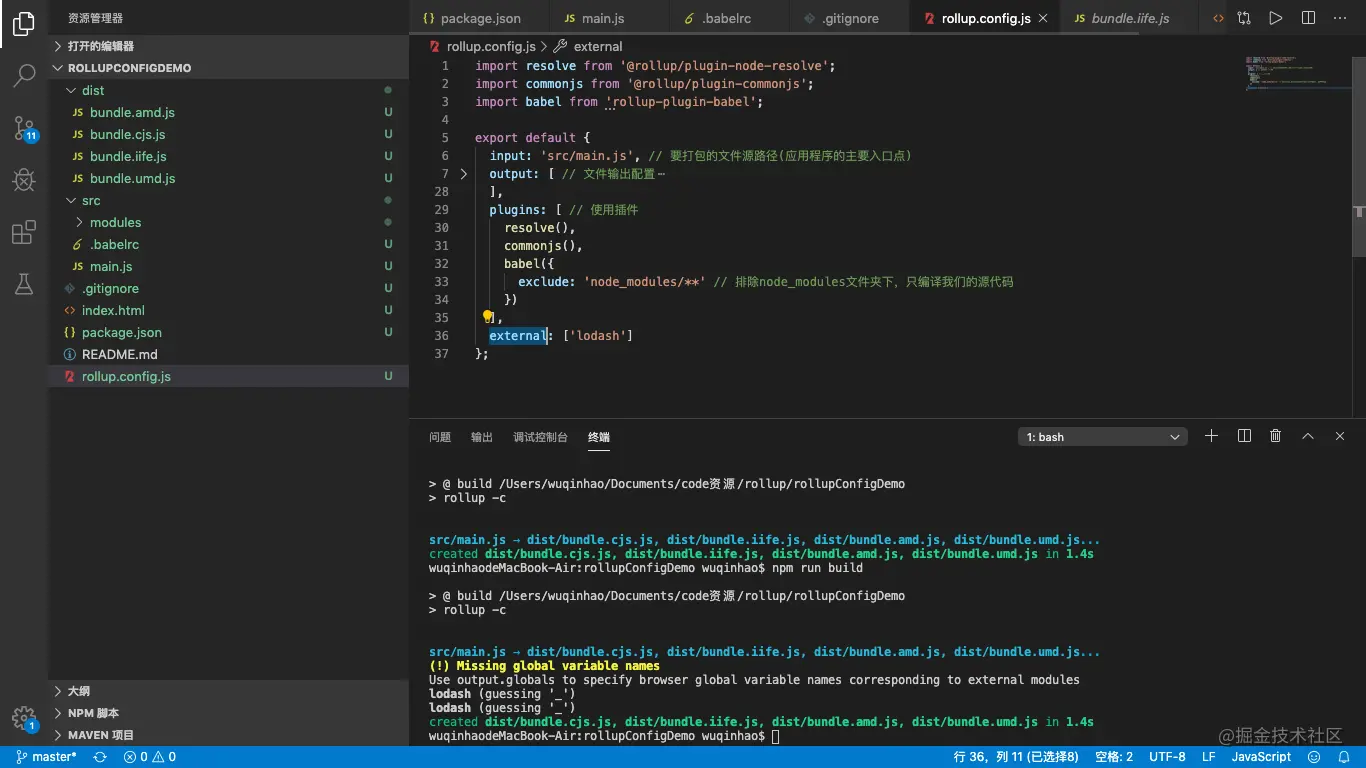Maximize the panel with the up chevron
1366x768 pixels.
pos(1307,436)
